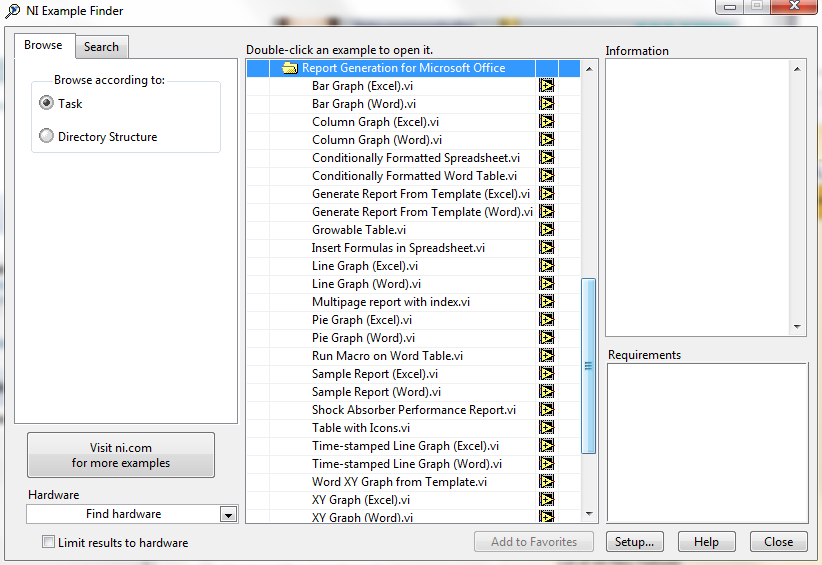Screen dimensions: 822x565
Task: Click the NI Example Finder title bar icon
Action: [x=13, y=11]
